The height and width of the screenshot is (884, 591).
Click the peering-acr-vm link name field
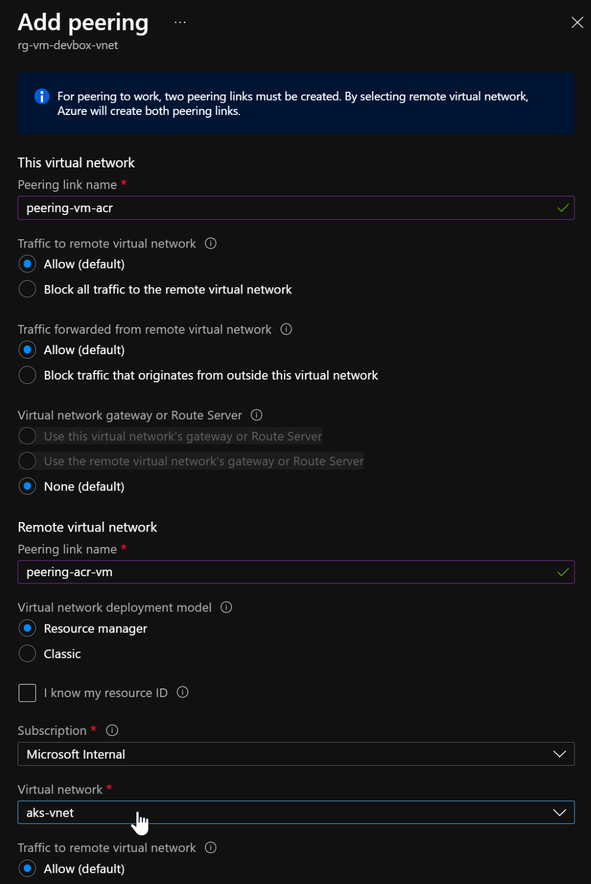tap(296, 572)
